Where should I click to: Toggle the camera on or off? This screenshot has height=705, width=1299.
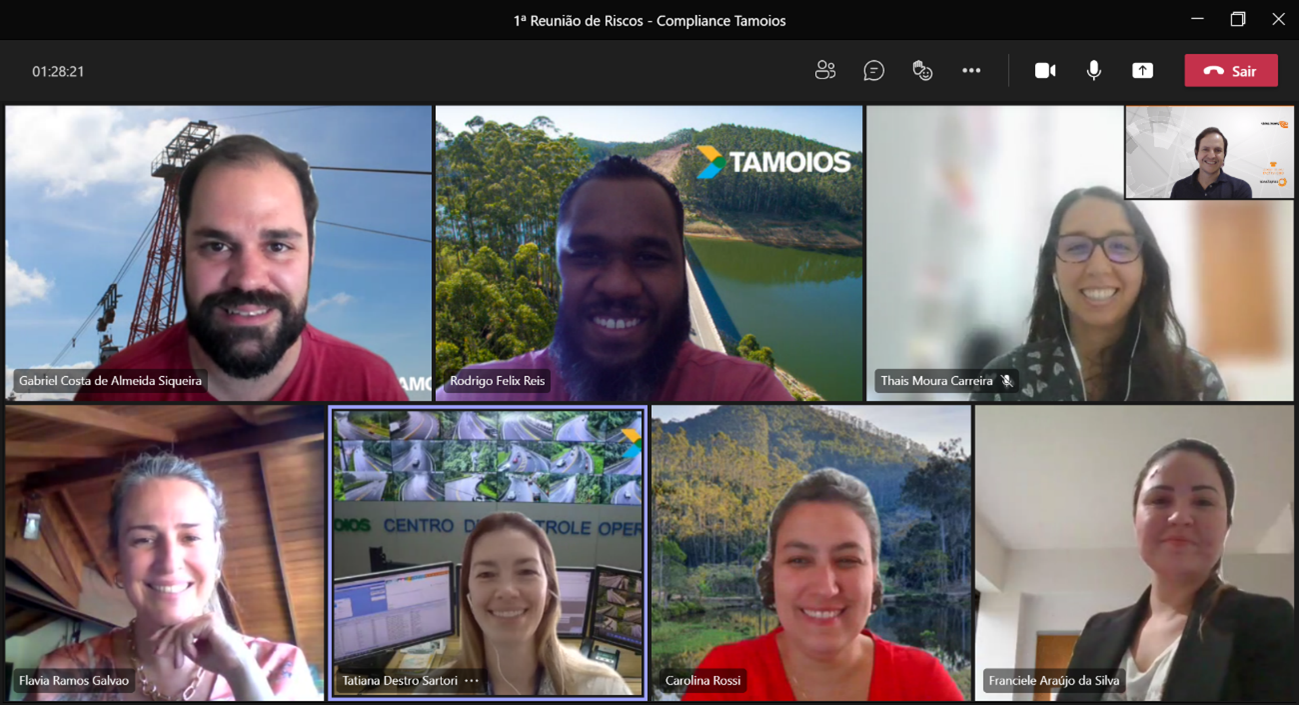coord(1045,70)
